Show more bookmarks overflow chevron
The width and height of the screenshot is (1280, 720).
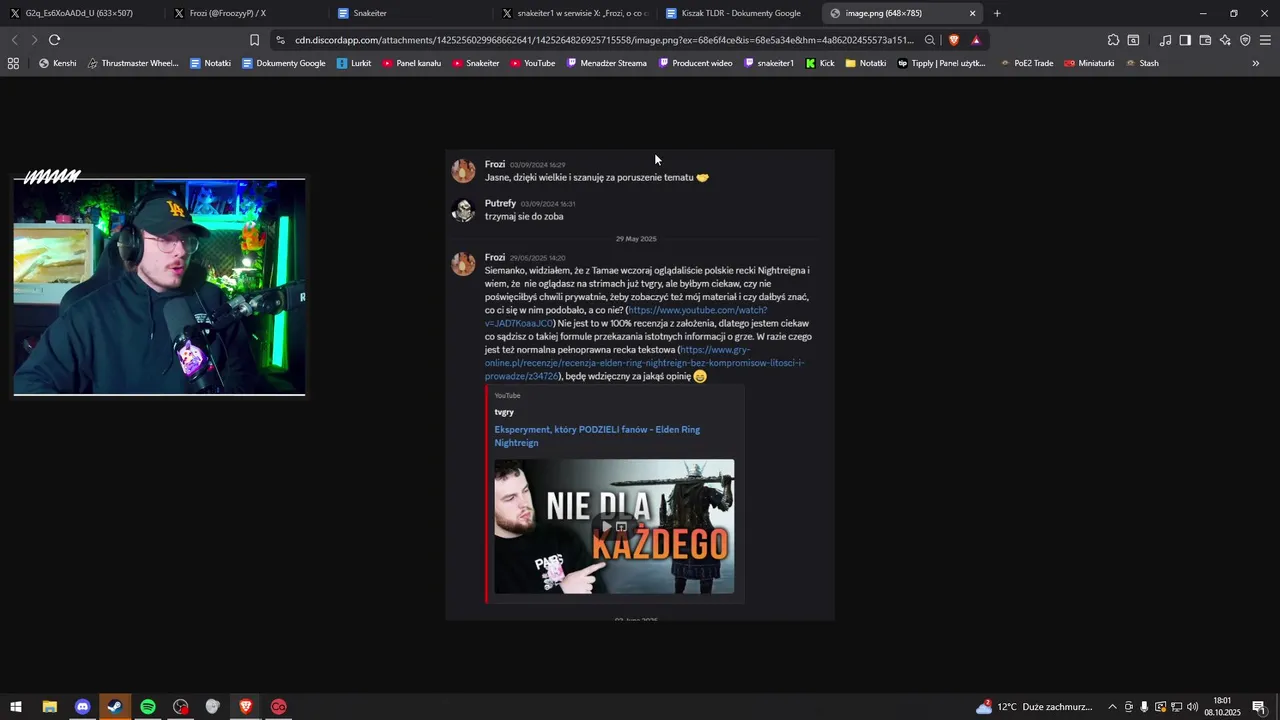(x=1256, y=63)
